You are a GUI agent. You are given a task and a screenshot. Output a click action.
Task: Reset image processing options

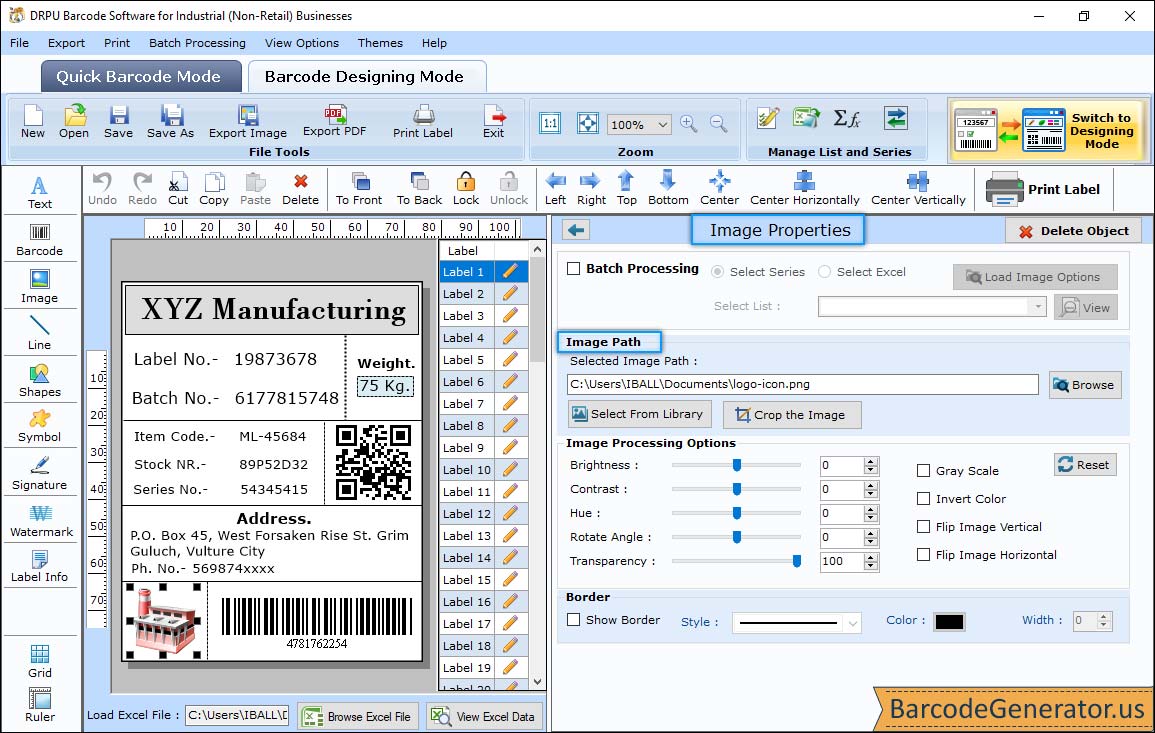point(1085,465)
